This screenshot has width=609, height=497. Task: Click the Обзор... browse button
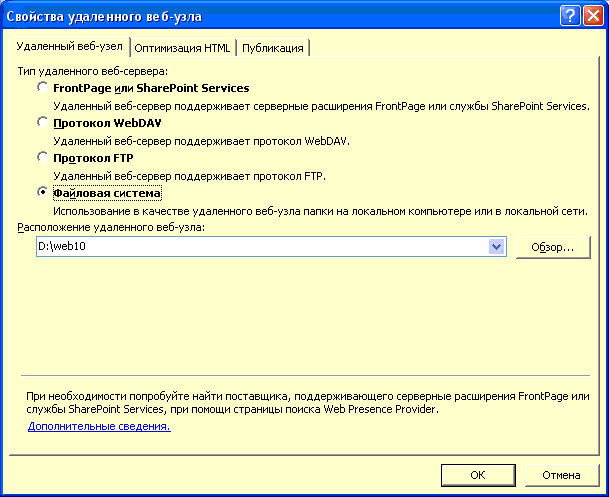[x=553, y=247]
